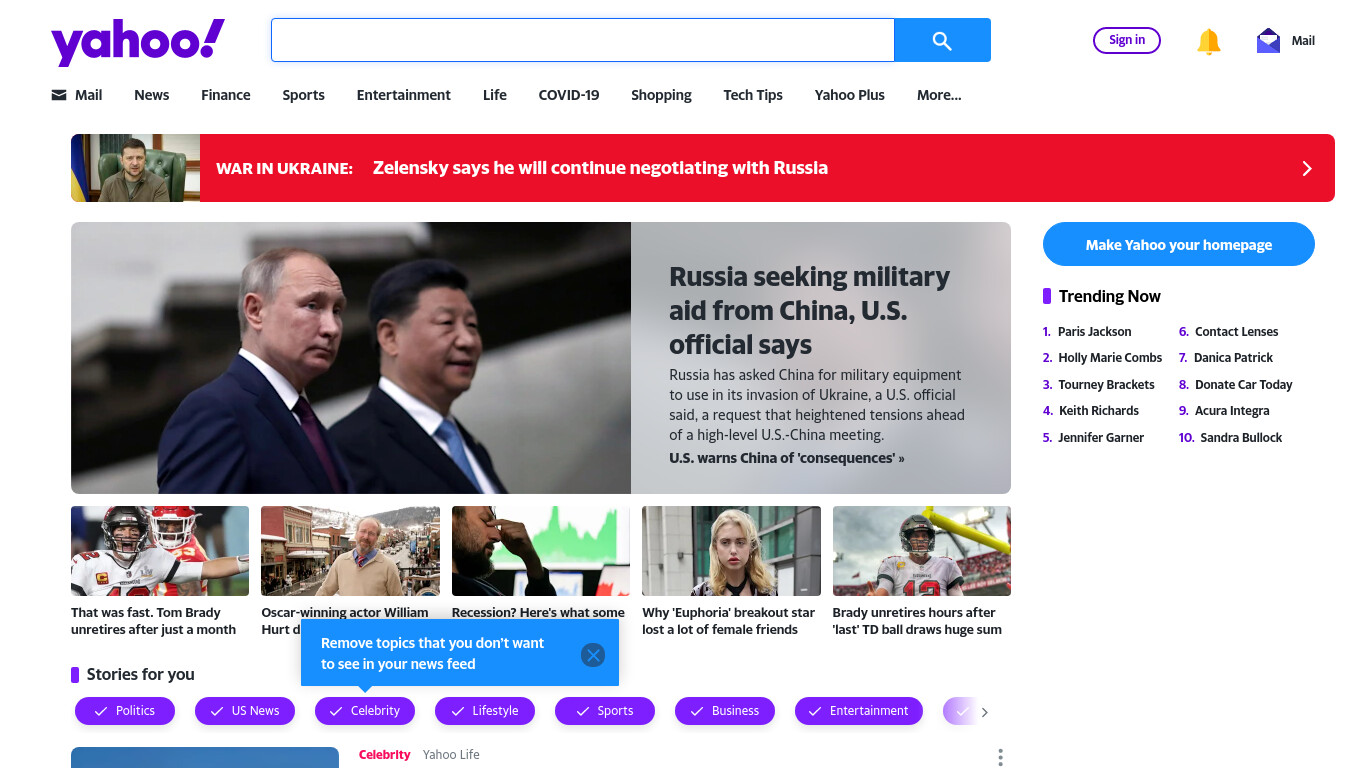Click the Yahoo Life source label

(x=451, y=755)
